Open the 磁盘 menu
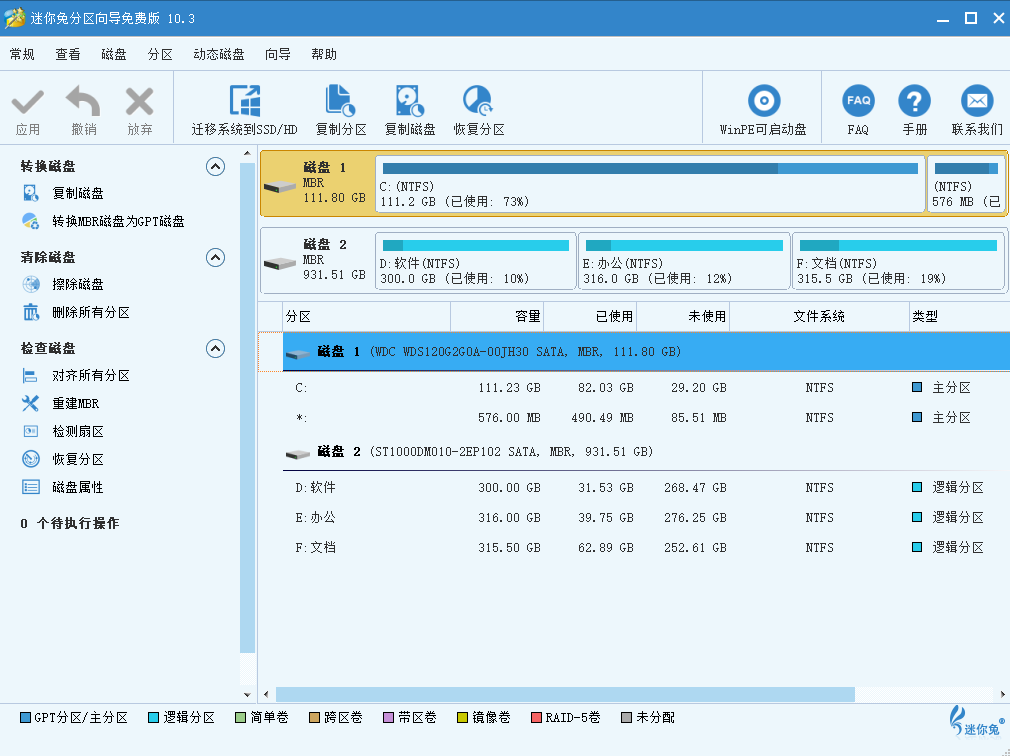The image size is (1010, 756). pyautogui.click(x=114, y=55)
